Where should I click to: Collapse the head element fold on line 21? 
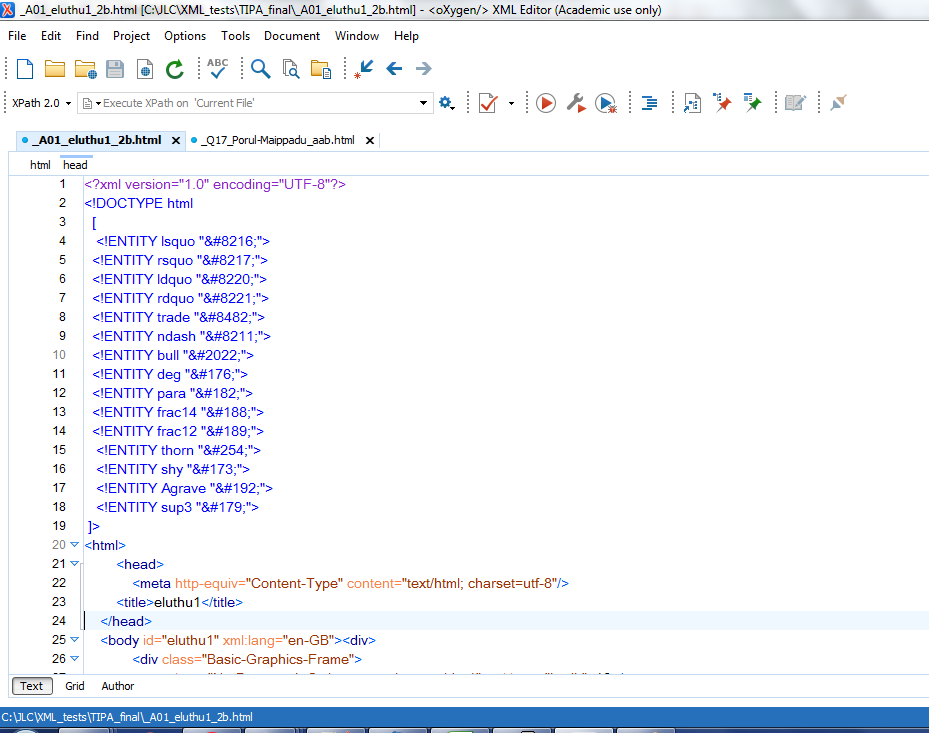click(x=74, y=564)
